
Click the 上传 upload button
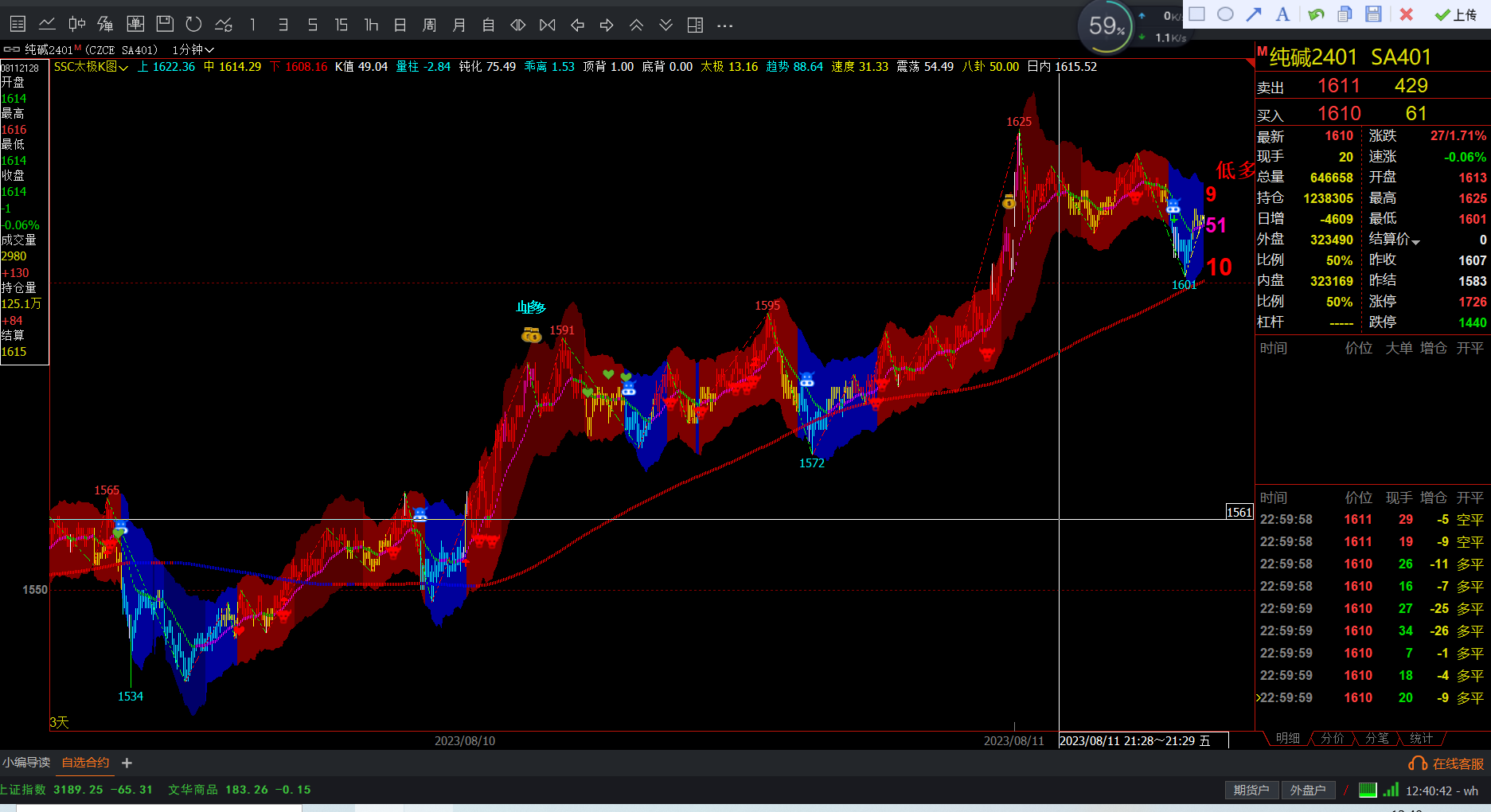(1456, 14)
